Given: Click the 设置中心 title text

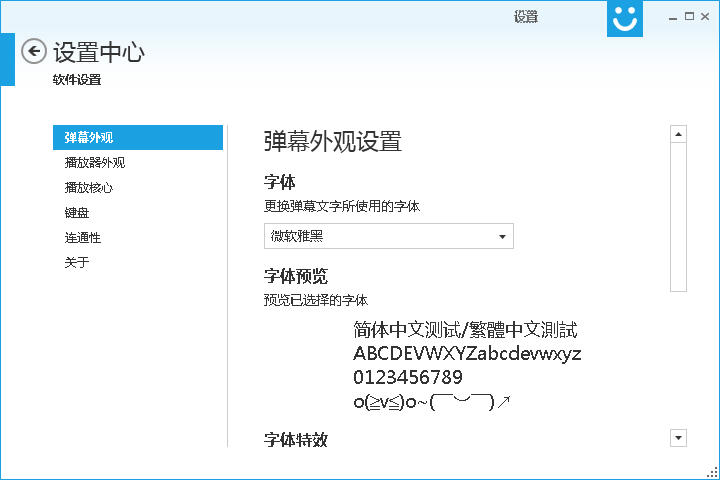Looking at the screenshot, I should point(98,52).
